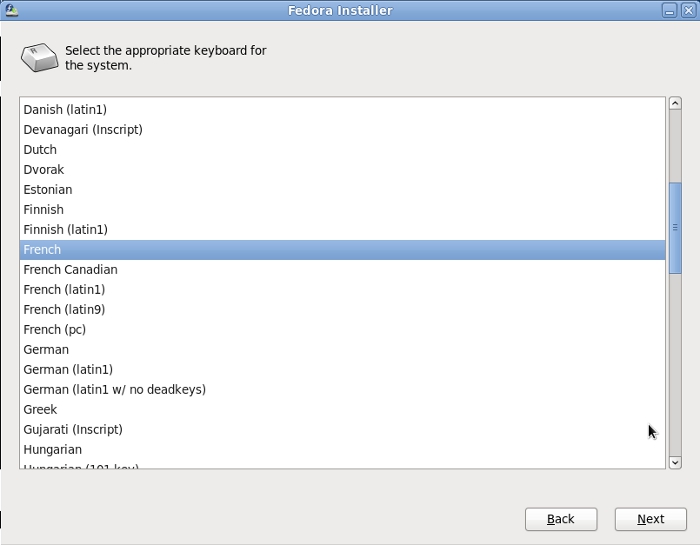Select the Greek keyboard layout
This screenshot has height=545, width=700.
coord(40,409)
